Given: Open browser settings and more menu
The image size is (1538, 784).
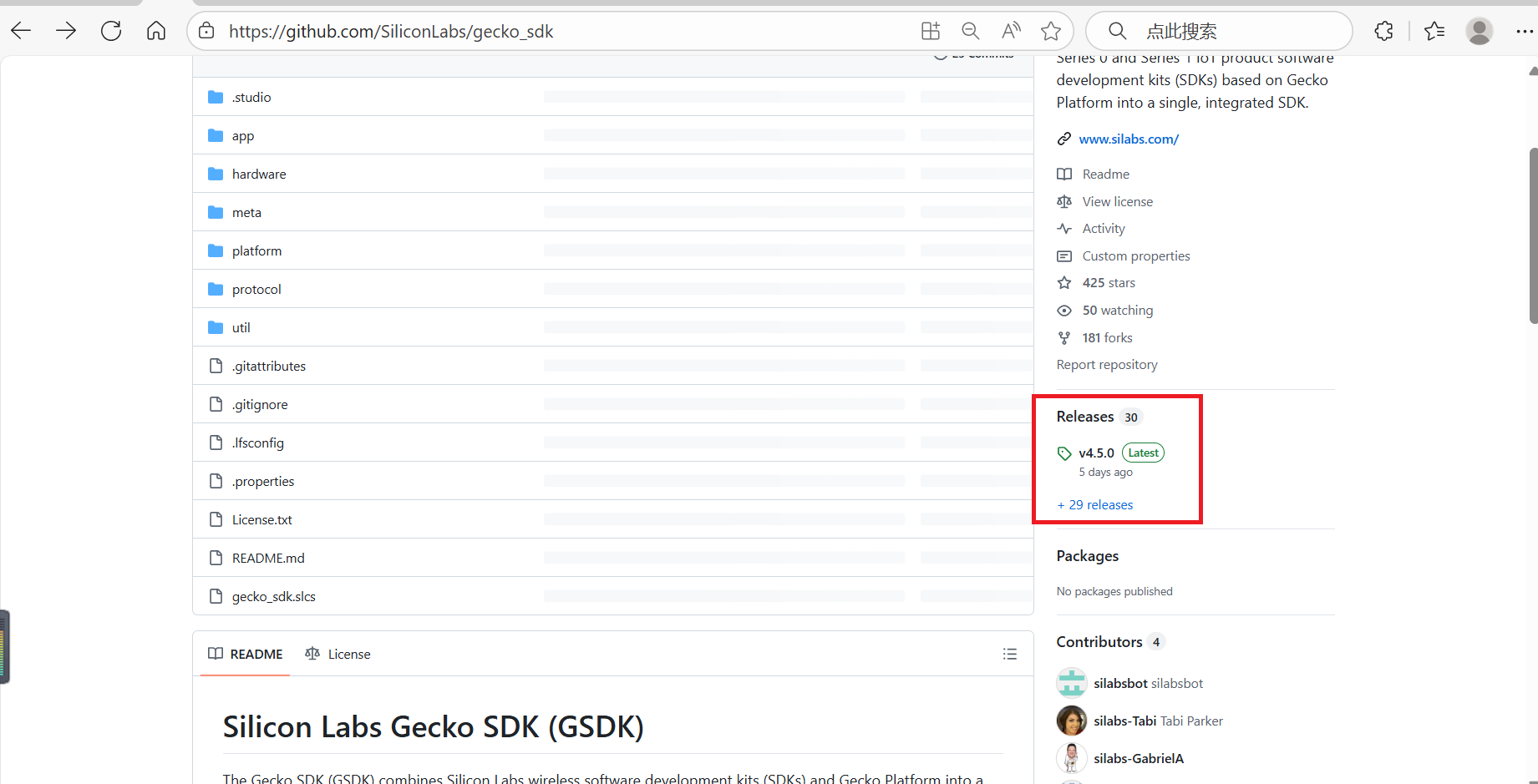Looking at the screenshot, I should point(1525,32).
